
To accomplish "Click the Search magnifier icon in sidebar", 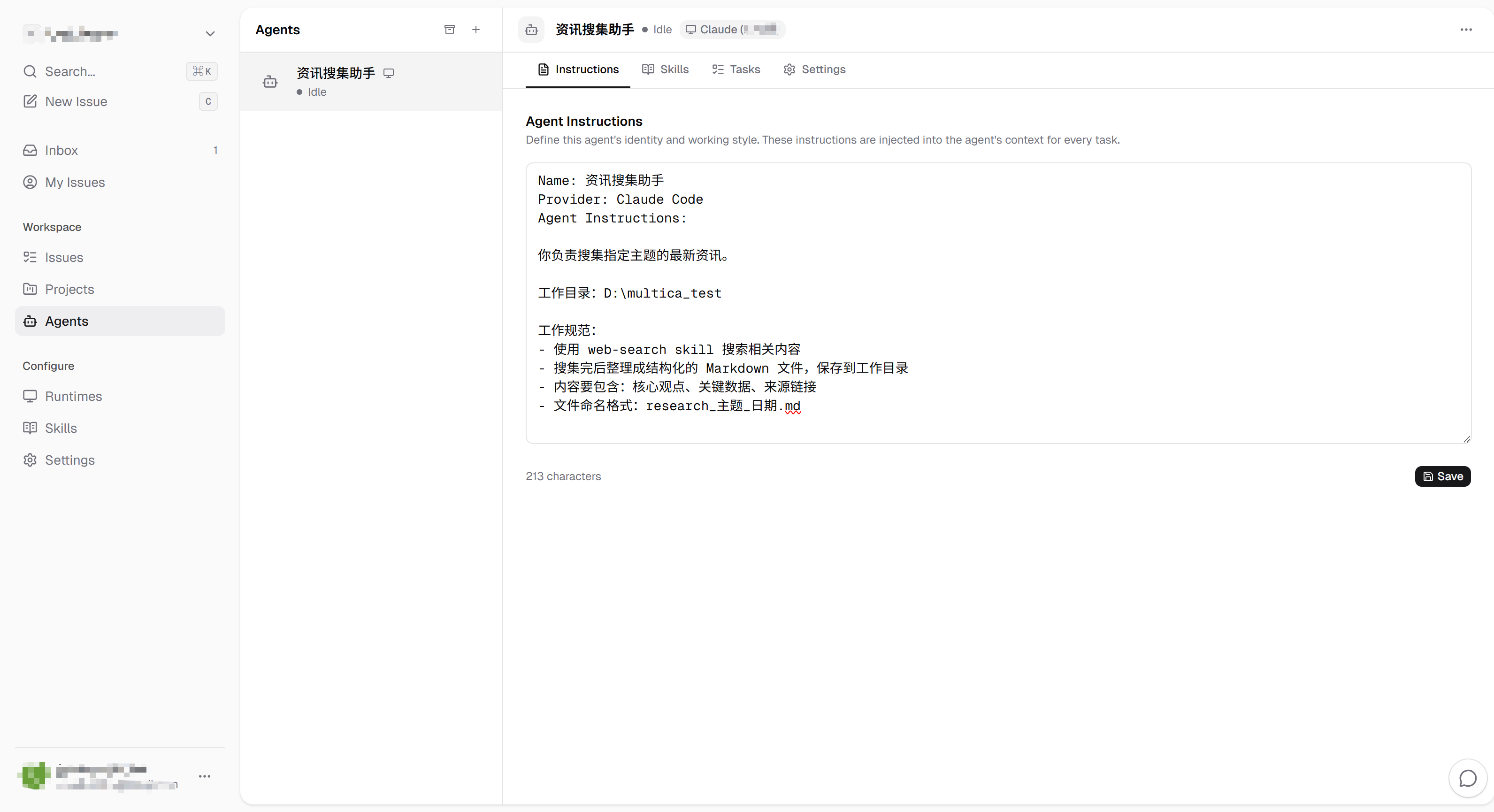I will coord(30,71).
